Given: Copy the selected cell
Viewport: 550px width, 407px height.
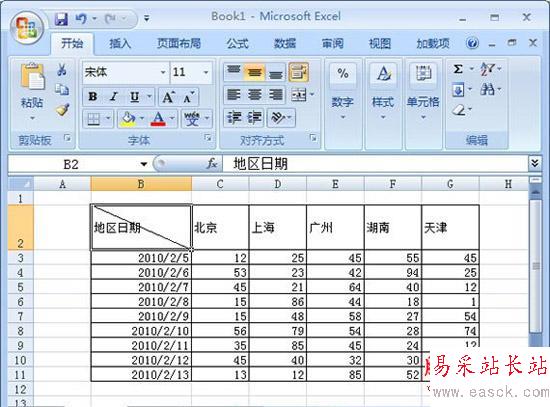Looking at the screenshot, I should coord(62,89).
